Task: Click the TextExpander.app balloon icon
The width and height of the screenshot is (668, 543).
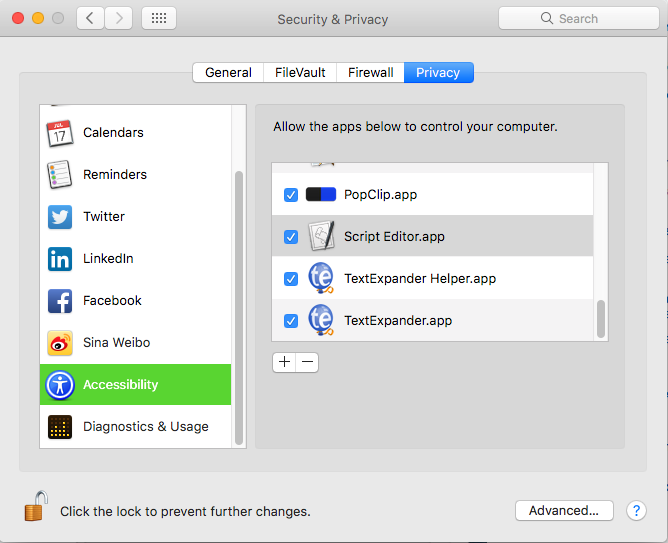Action: click(x=320, y=320)
